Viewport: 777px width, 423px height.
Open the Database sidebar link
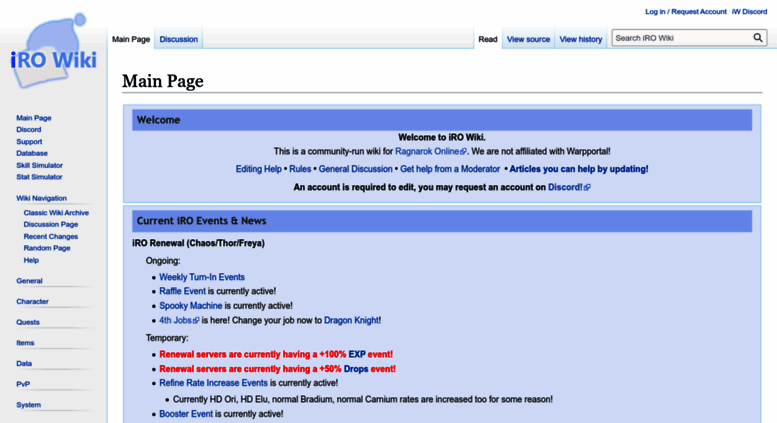click(32, 154)
